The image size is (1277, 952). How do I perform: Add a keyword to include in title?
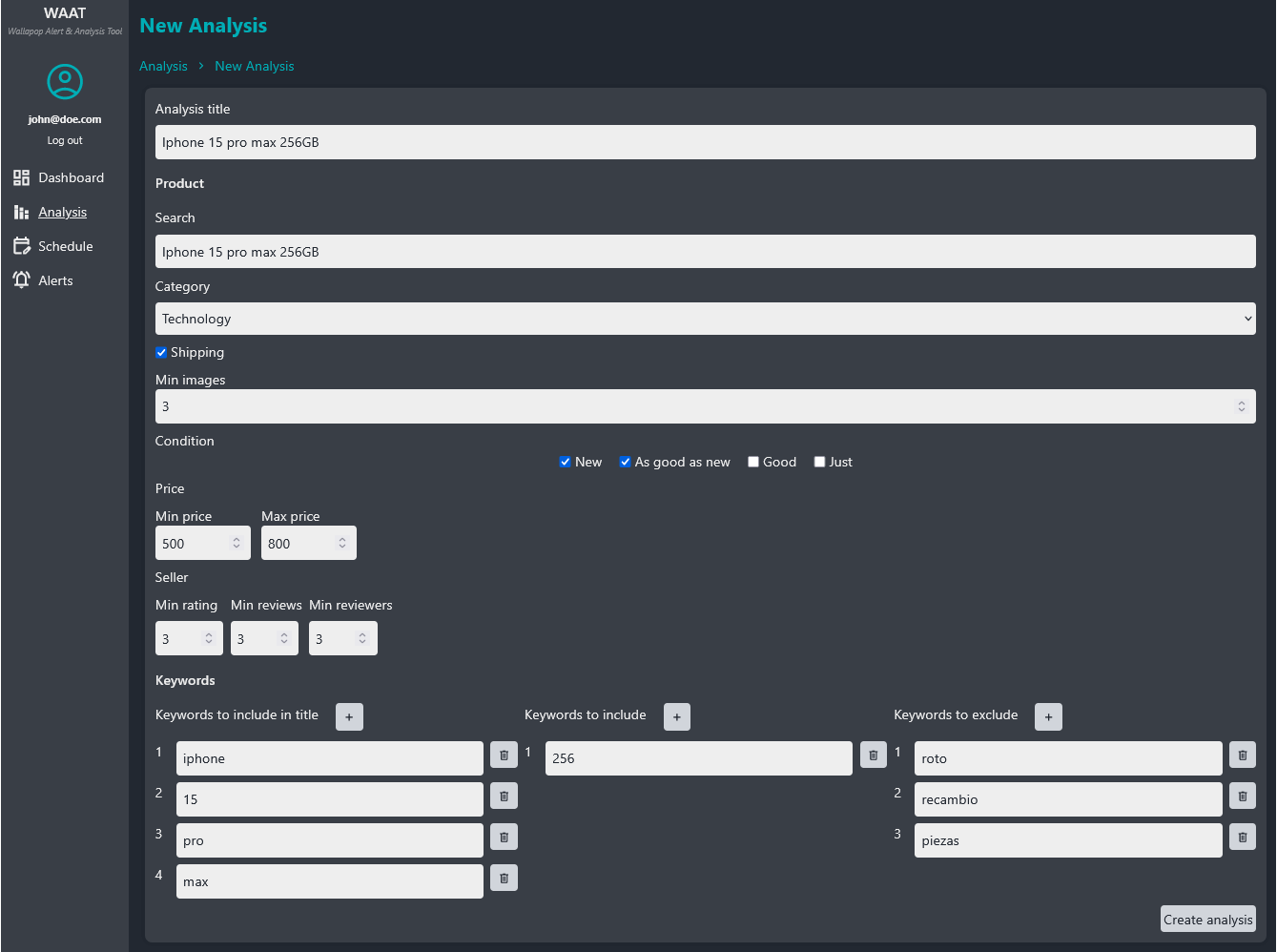click(349, 716)
